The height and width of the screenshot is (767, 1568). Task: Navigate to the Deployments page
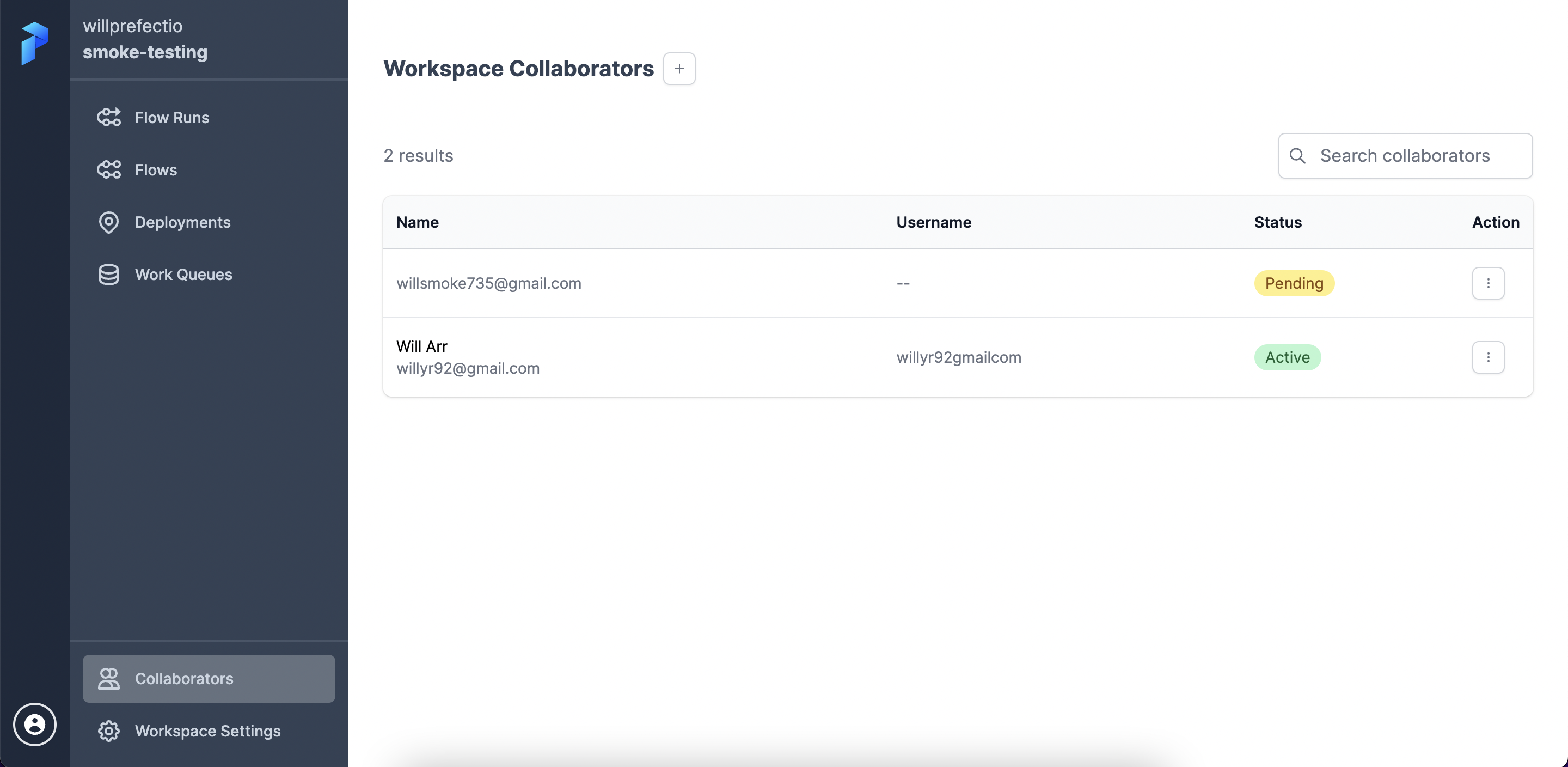coord(182,222)
